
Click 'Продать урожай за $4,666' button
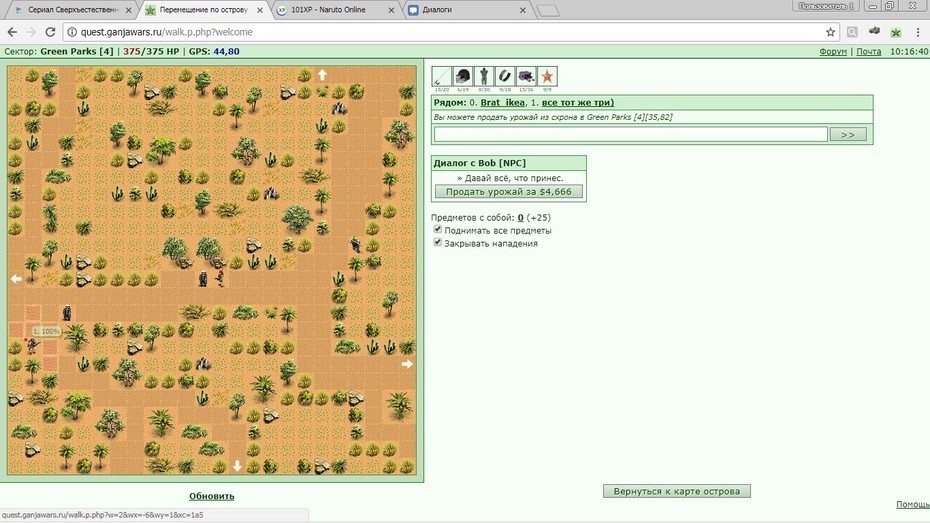[x=508, y=192]
